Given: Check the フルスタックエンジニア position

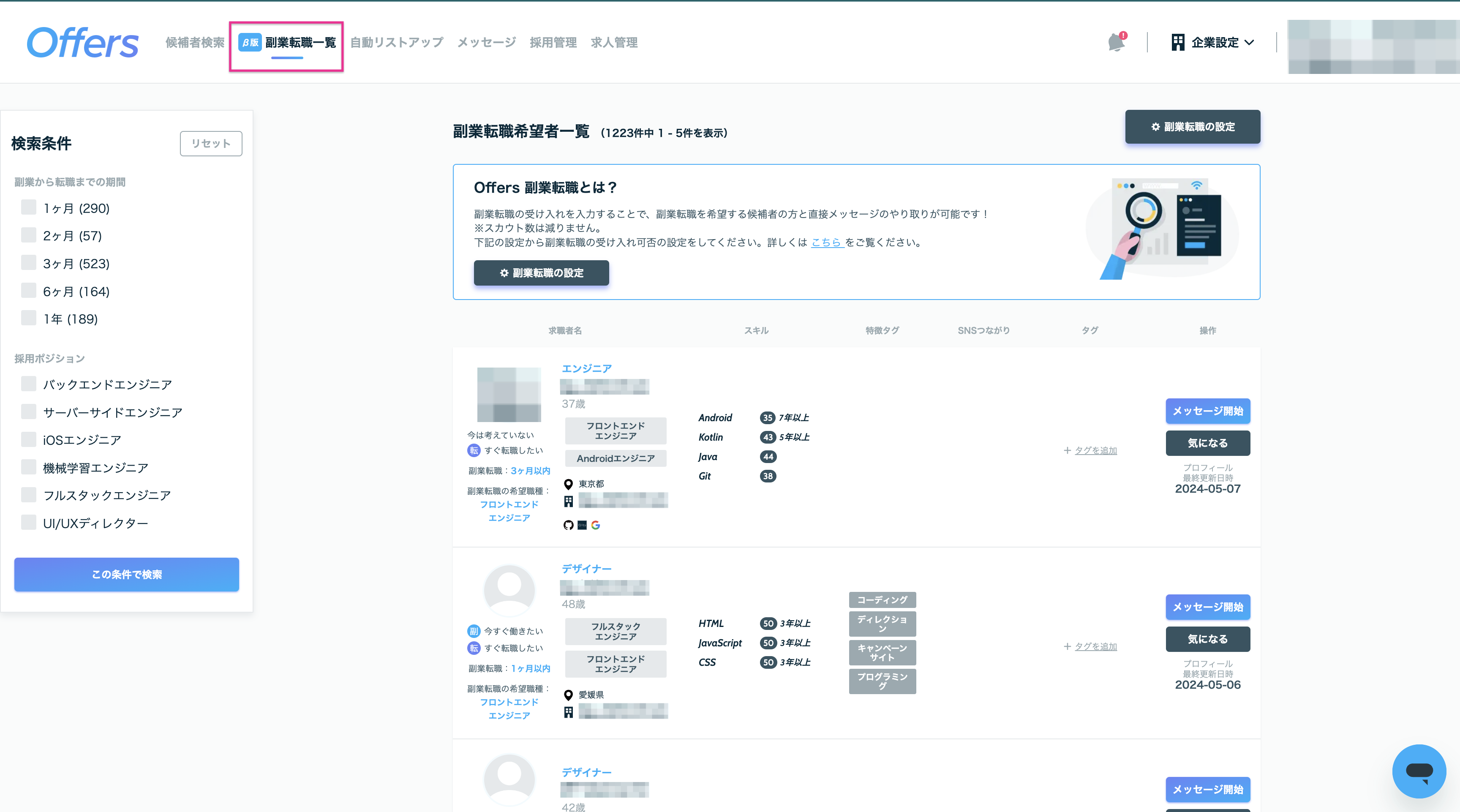Looking at the screenshot, I should (28, 495).
